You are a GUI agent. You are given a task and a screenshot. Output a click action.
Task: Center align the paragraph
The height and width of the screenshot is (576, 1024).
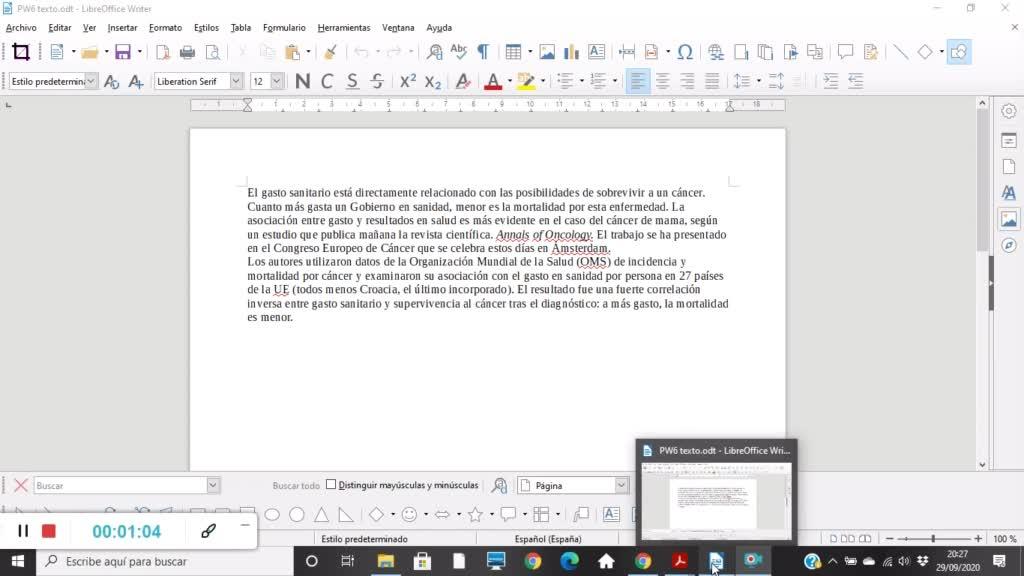point(662,81)
